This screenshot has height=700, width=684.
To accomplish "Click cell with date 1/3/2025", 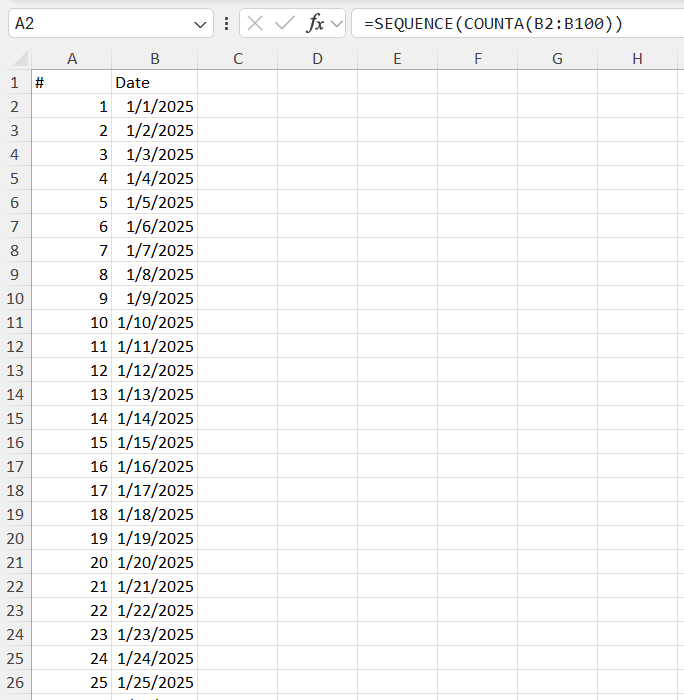I will tap(154, 154).
